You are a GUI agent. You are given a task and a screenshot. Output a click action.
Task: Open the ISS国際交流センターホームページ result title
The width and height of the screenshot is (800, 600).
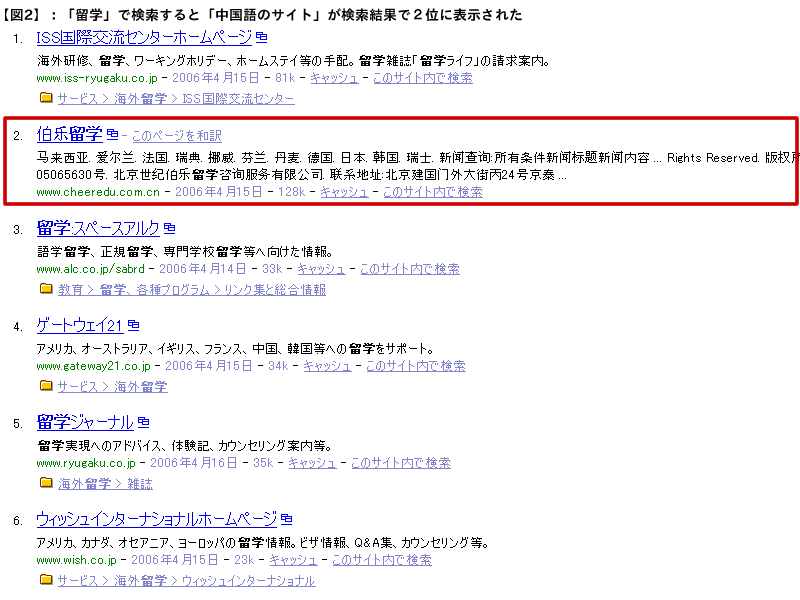(143, 38)
